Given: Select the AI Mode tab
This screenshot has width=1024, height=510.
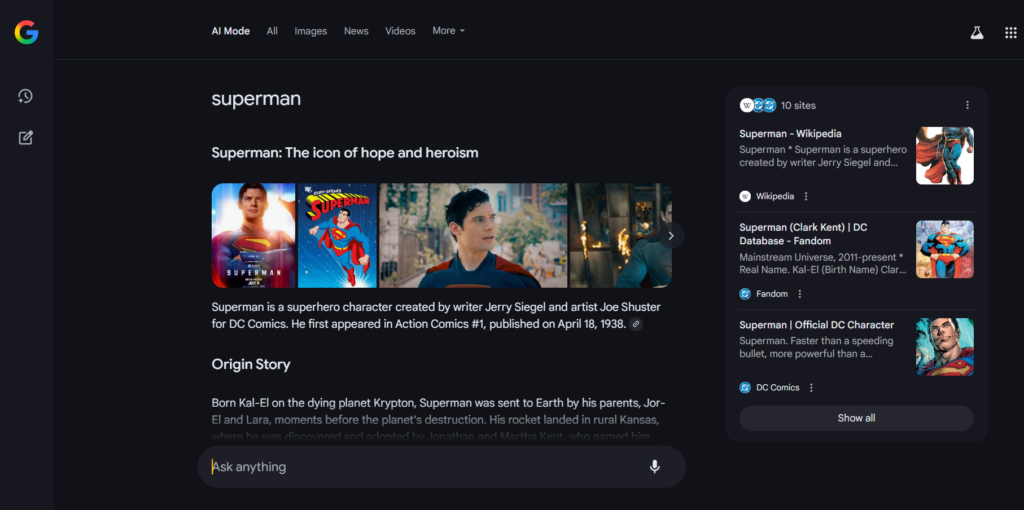Looking at the screenshot, I should pyautogui.click(x=231, y=31).
